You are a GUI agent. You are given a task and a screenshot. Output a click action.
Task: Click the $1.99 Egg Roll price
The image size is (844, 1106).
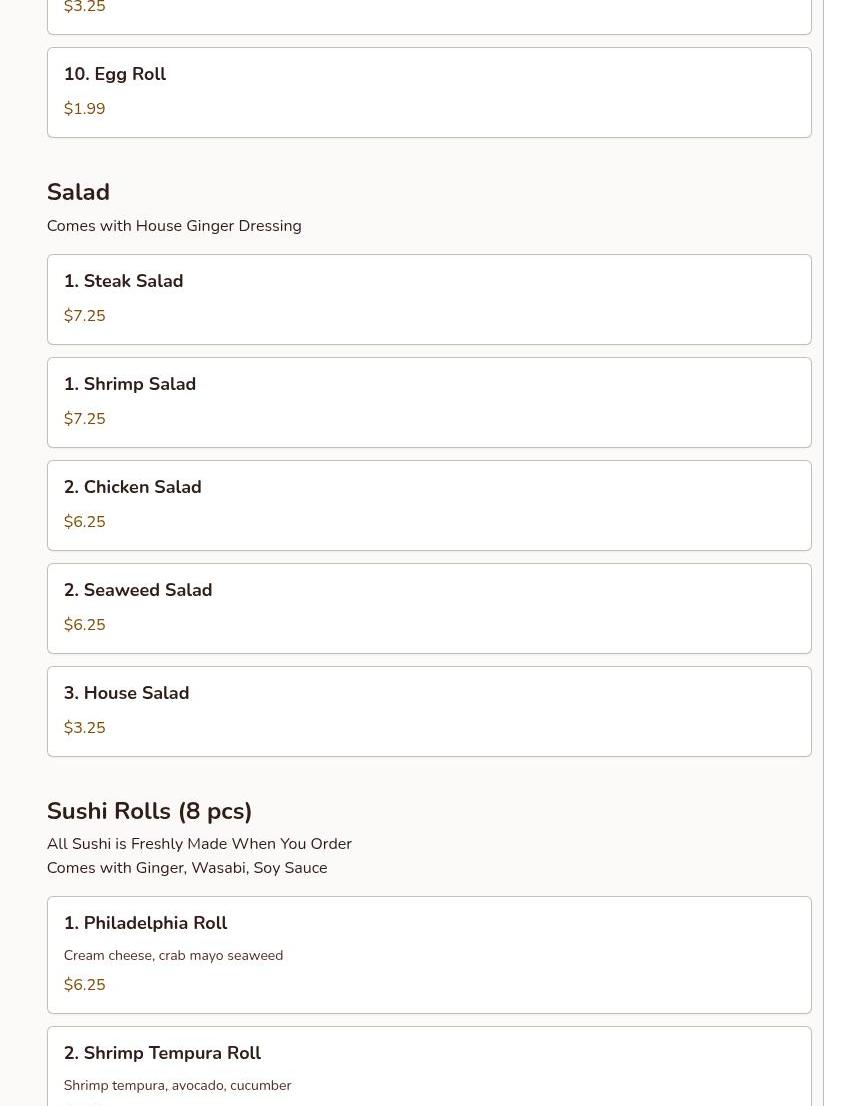(84, 109)
